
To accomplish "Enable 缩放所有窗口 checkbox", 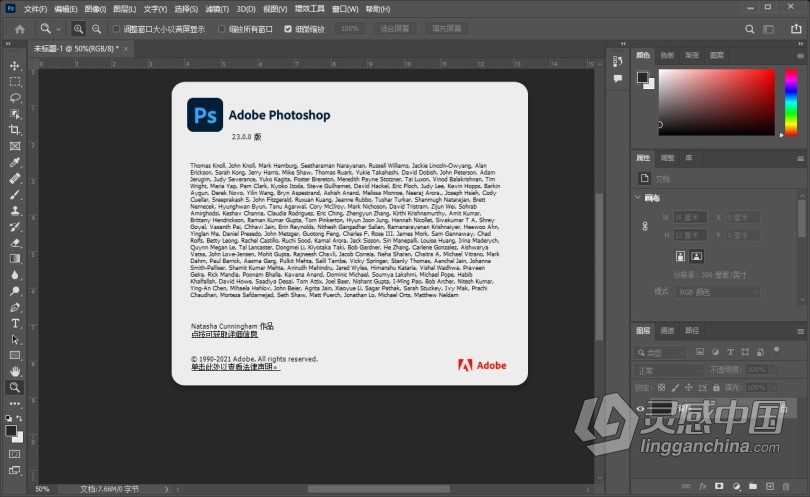I will point(222,29).
